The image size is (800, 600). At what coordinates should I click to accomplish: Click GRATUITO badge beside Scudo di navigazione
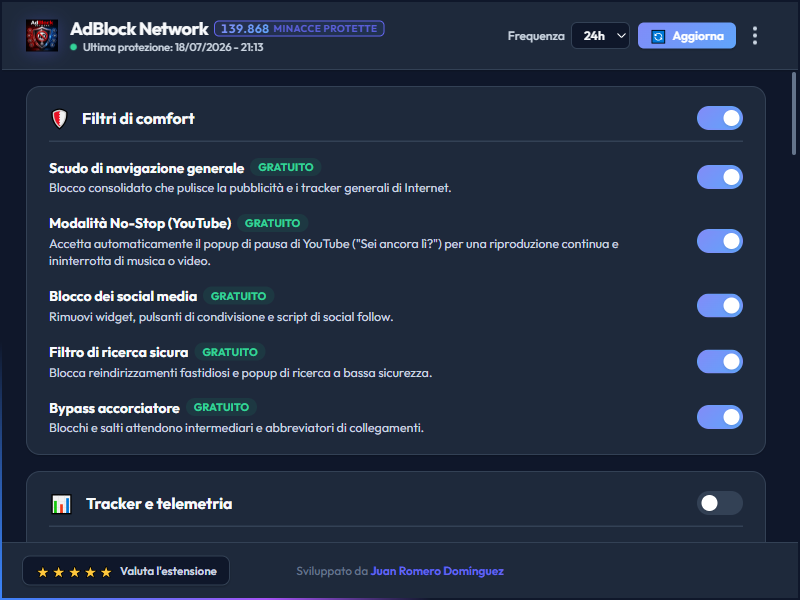(286, 167)
